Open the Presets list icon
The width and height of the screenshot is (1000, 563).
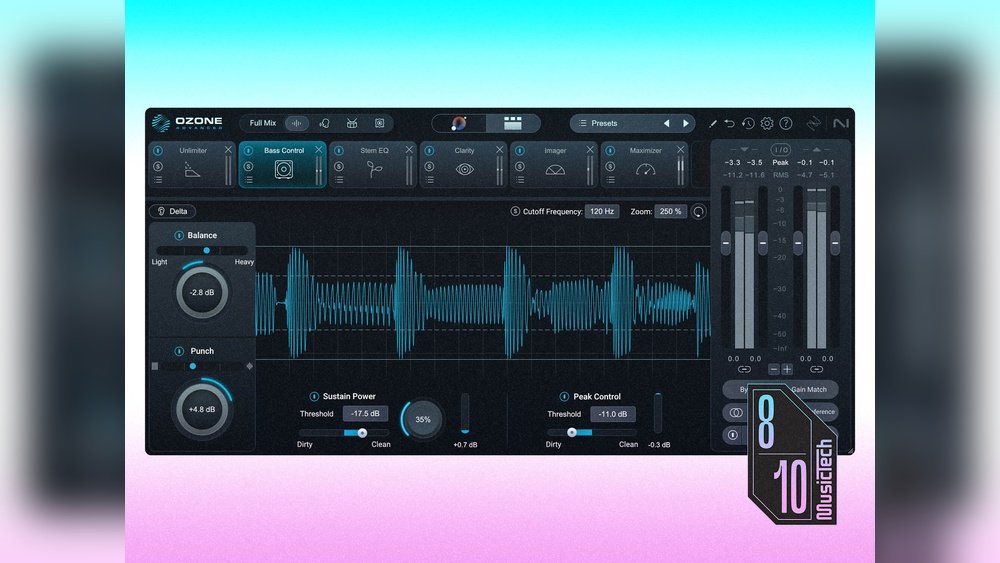(x=582, y=123)
